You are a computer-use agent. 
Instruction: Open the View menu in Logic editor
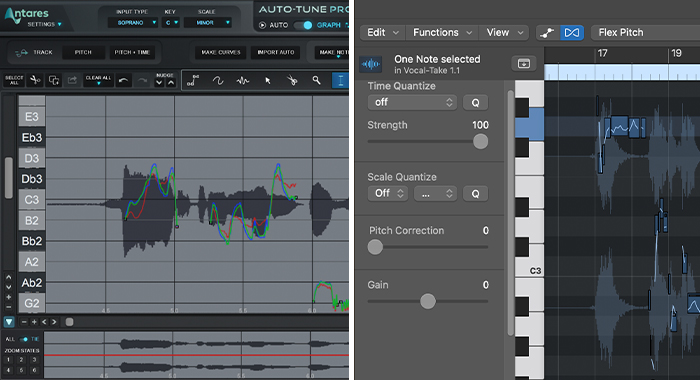click(504, 33)
